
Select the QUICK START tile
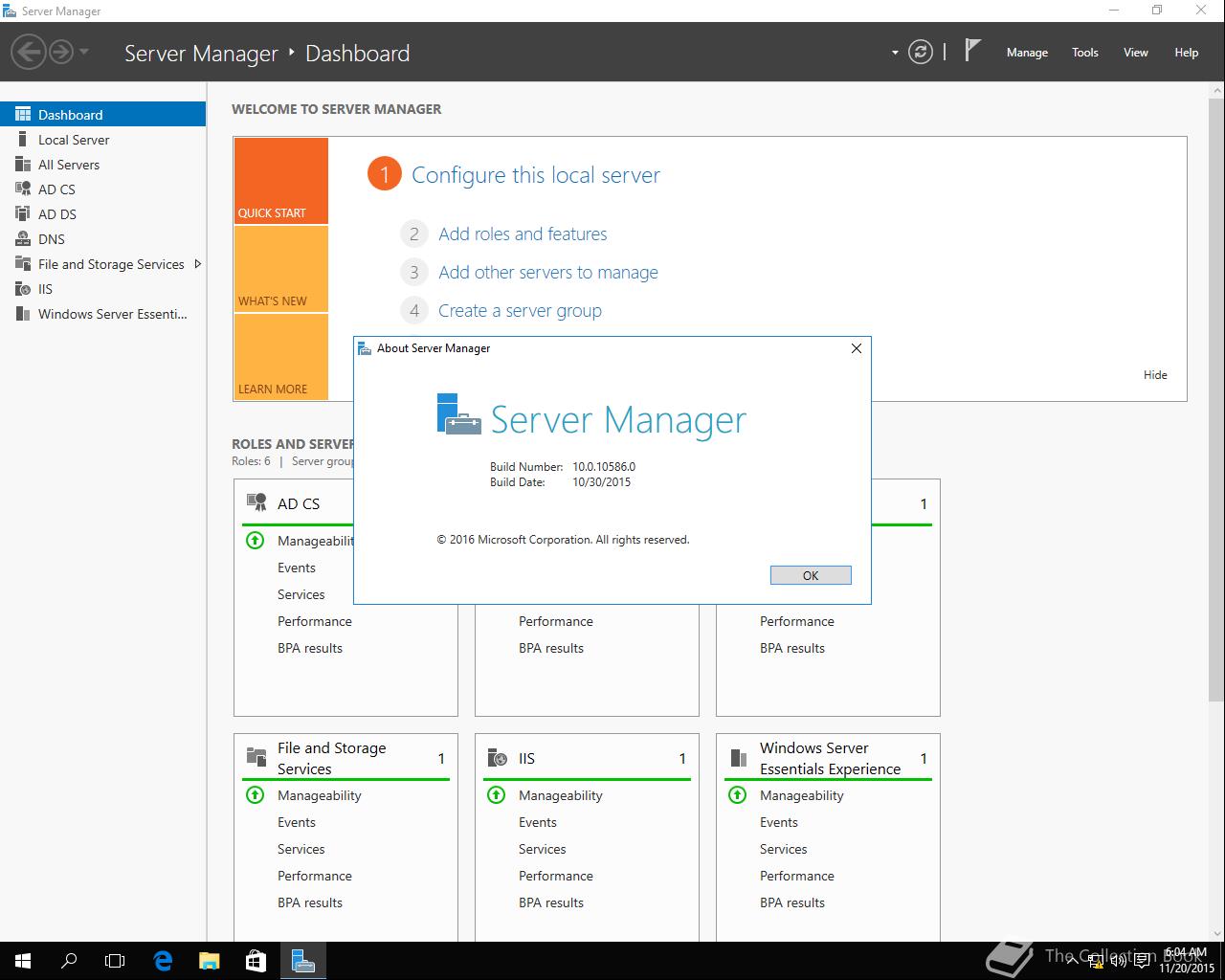pyautogui.click(x=281, y=181)
